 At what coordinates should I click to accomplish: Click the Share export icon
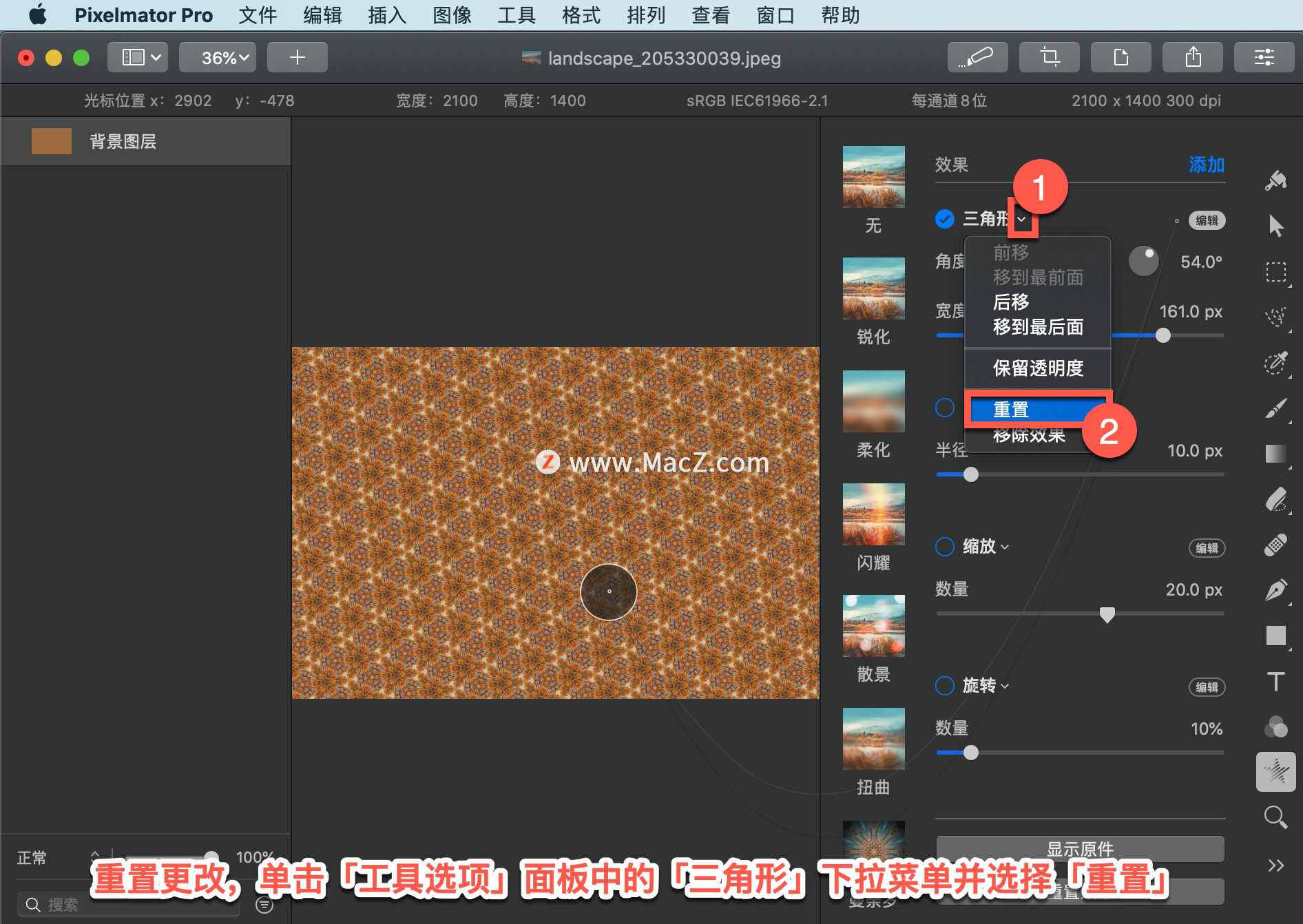tap(1192, 57)
